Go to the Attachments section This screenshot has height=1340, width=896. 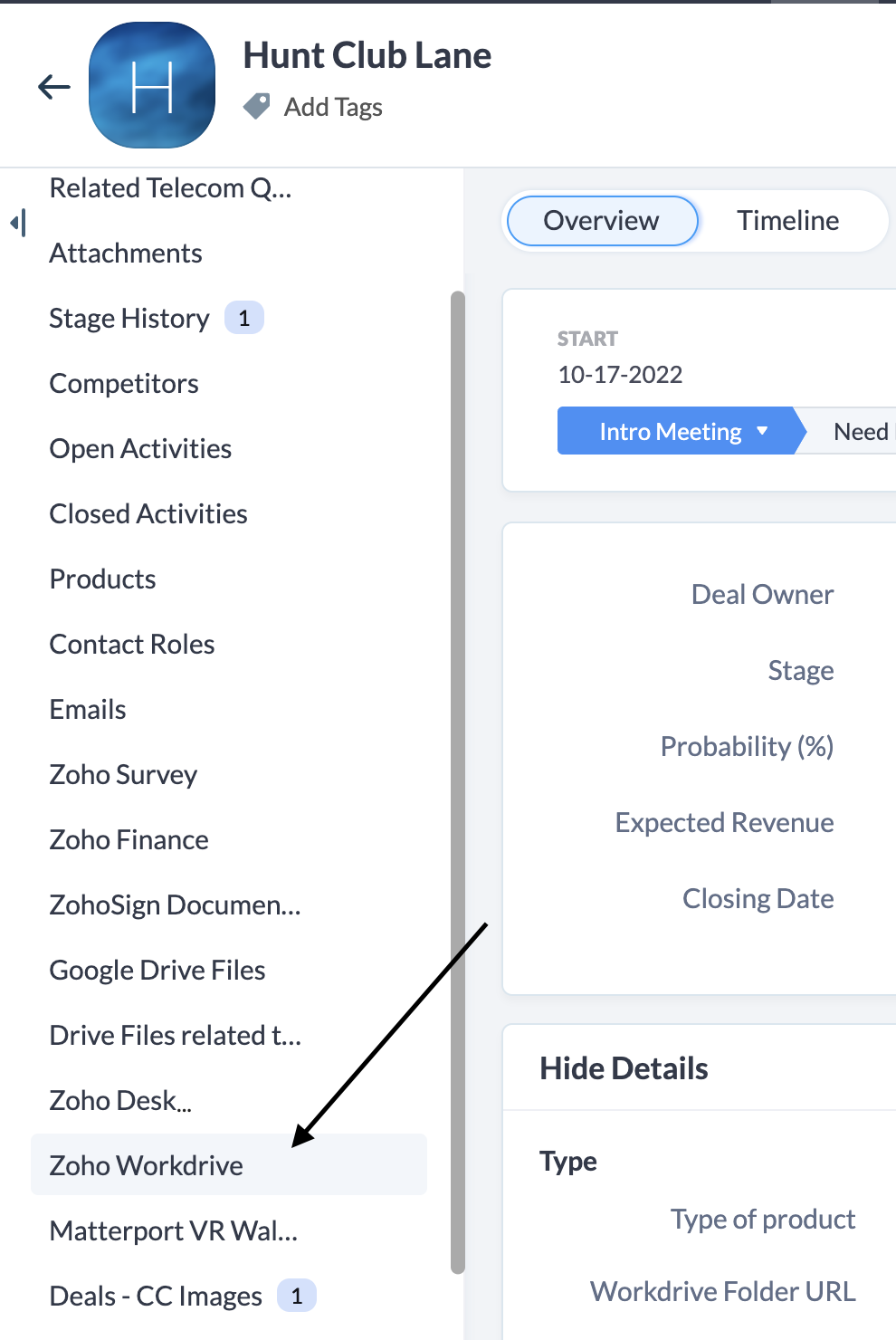click(x=126, y=254)
